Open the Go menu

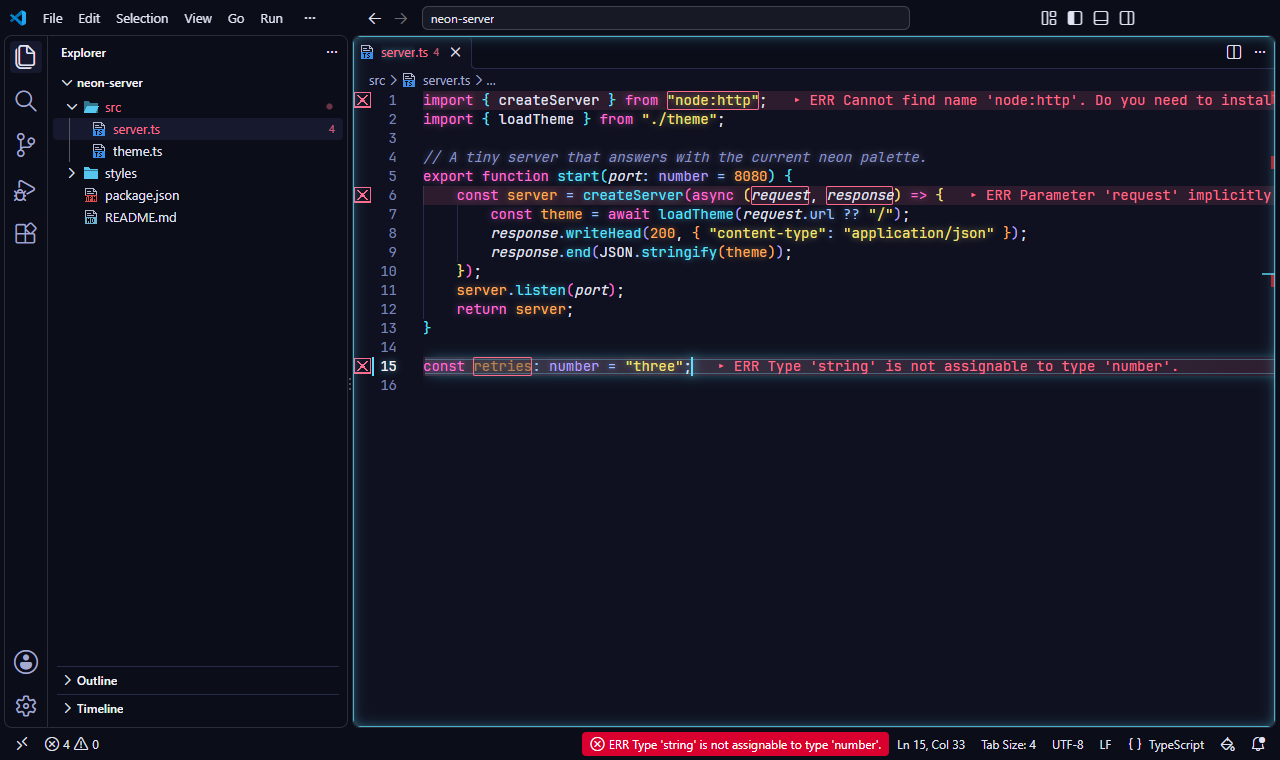click(x=236, y=18)
